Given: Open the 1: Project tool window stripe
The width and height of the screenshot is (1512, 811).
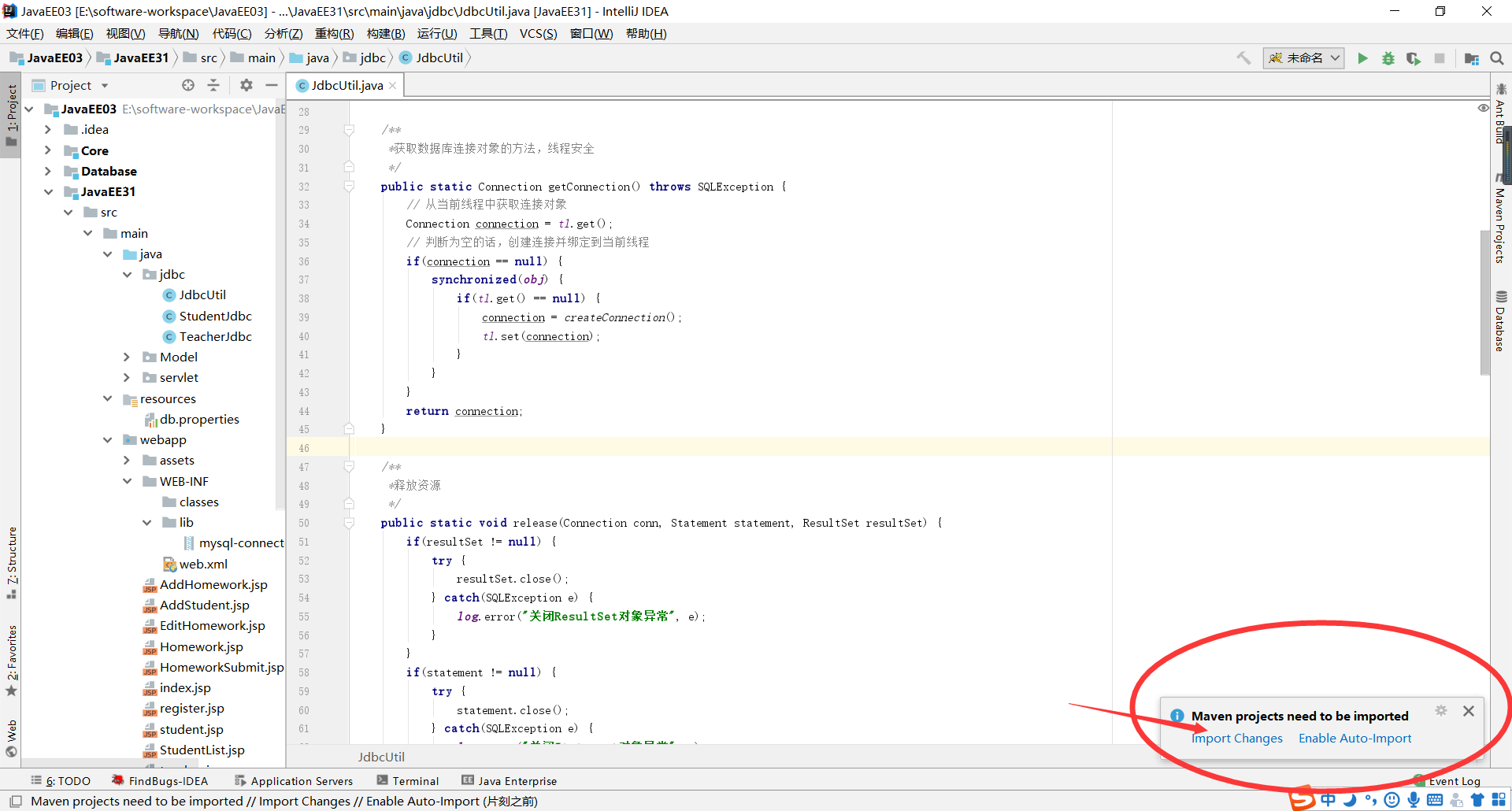Looking at the screenshot, I should (x=11, y=115).
